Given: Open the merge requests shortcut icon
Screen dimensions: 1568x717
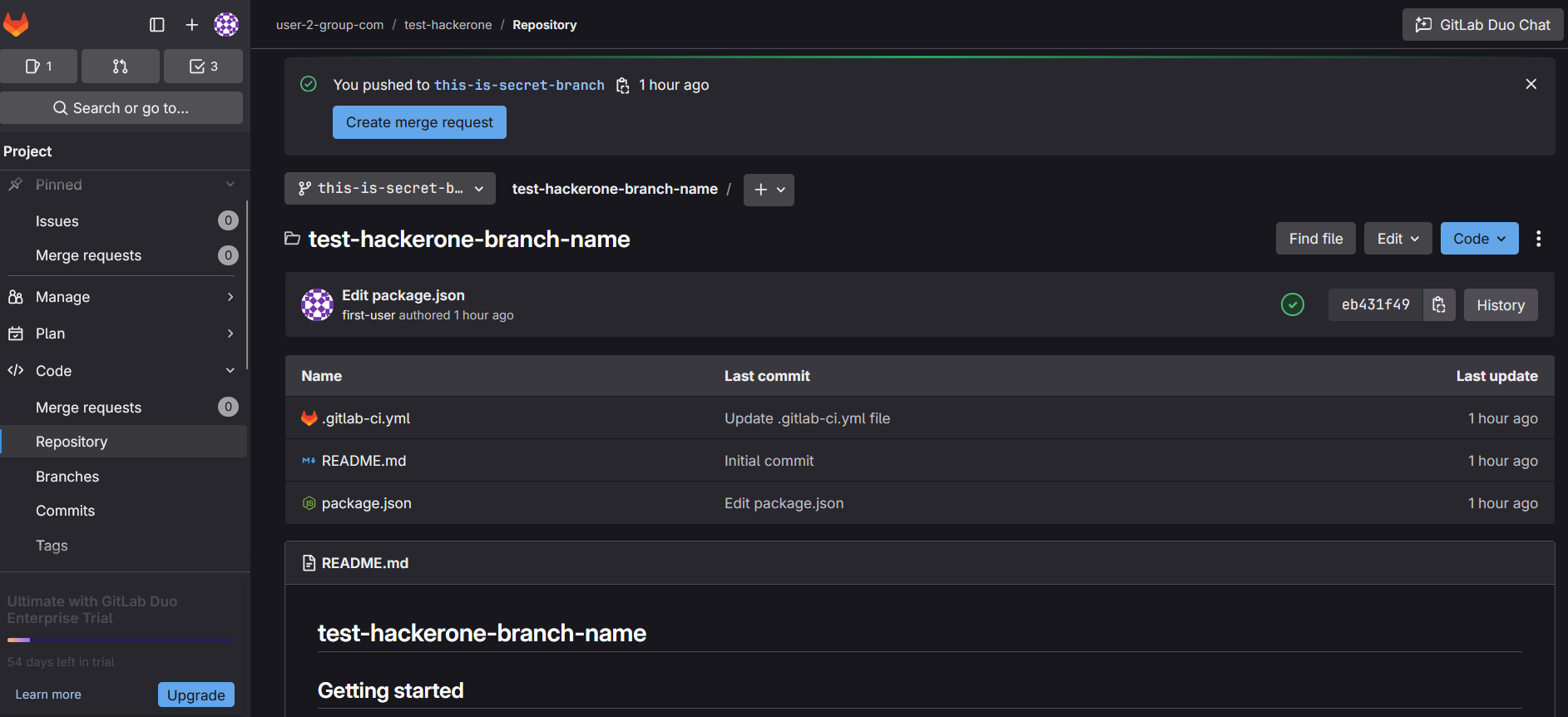Looking at the screenshot, I should tap(121, 67).
